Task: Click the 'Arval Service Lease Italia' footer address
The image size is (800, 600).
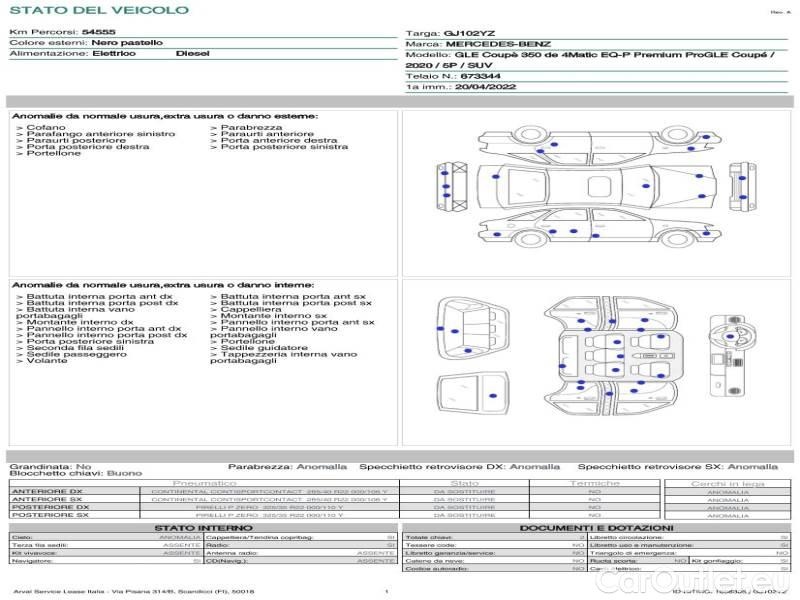Action: [134, 592]
